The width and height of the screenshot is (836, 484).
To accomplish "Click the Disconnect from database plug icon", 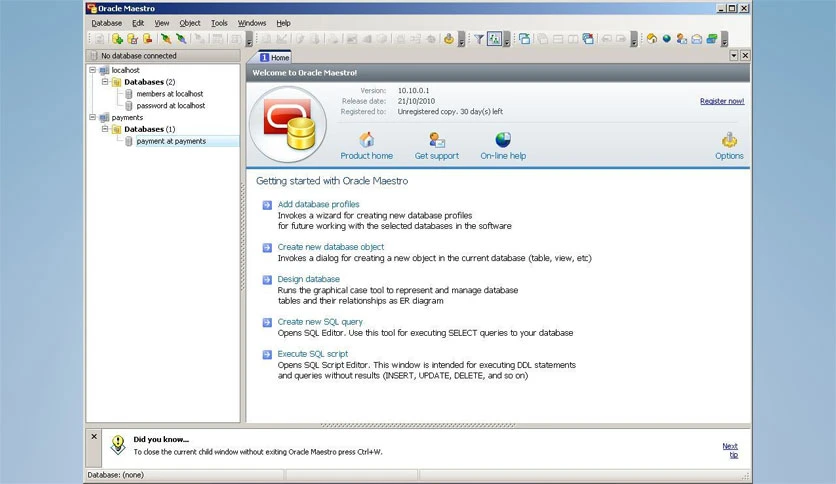I will 181,39.
